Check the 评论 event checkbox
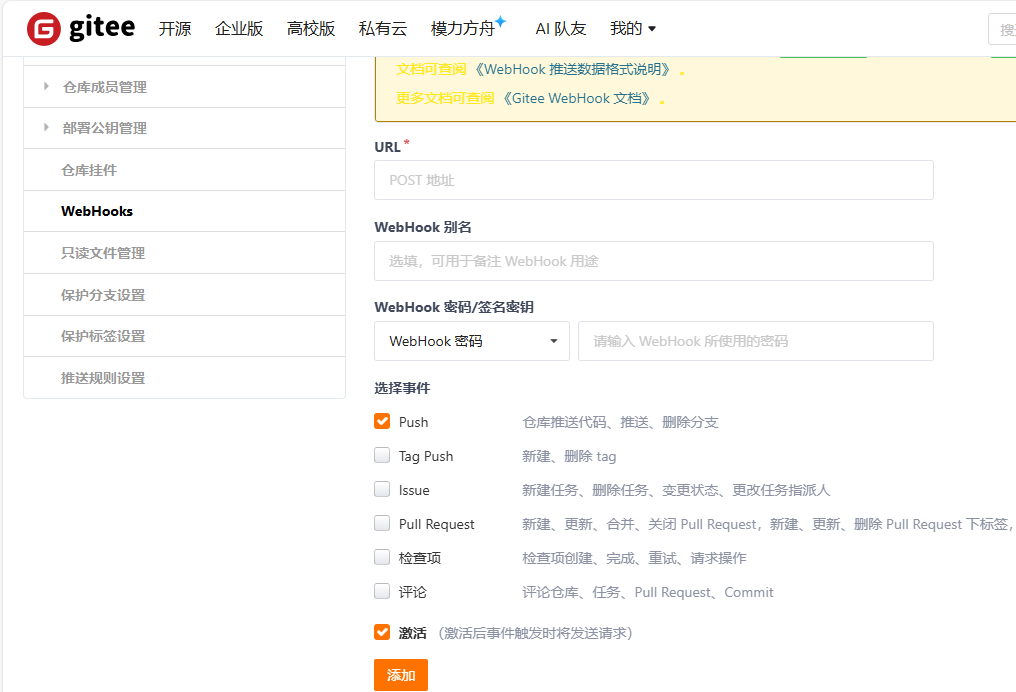The image size is (1016, 692). tap(382, 591)
